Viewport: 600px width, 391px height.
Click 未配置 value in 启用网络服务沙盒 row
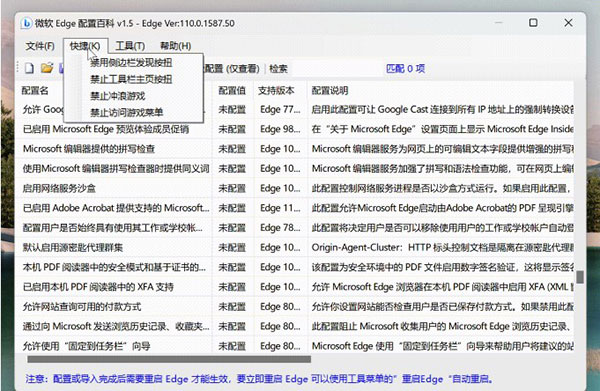[x=232, y=188]
